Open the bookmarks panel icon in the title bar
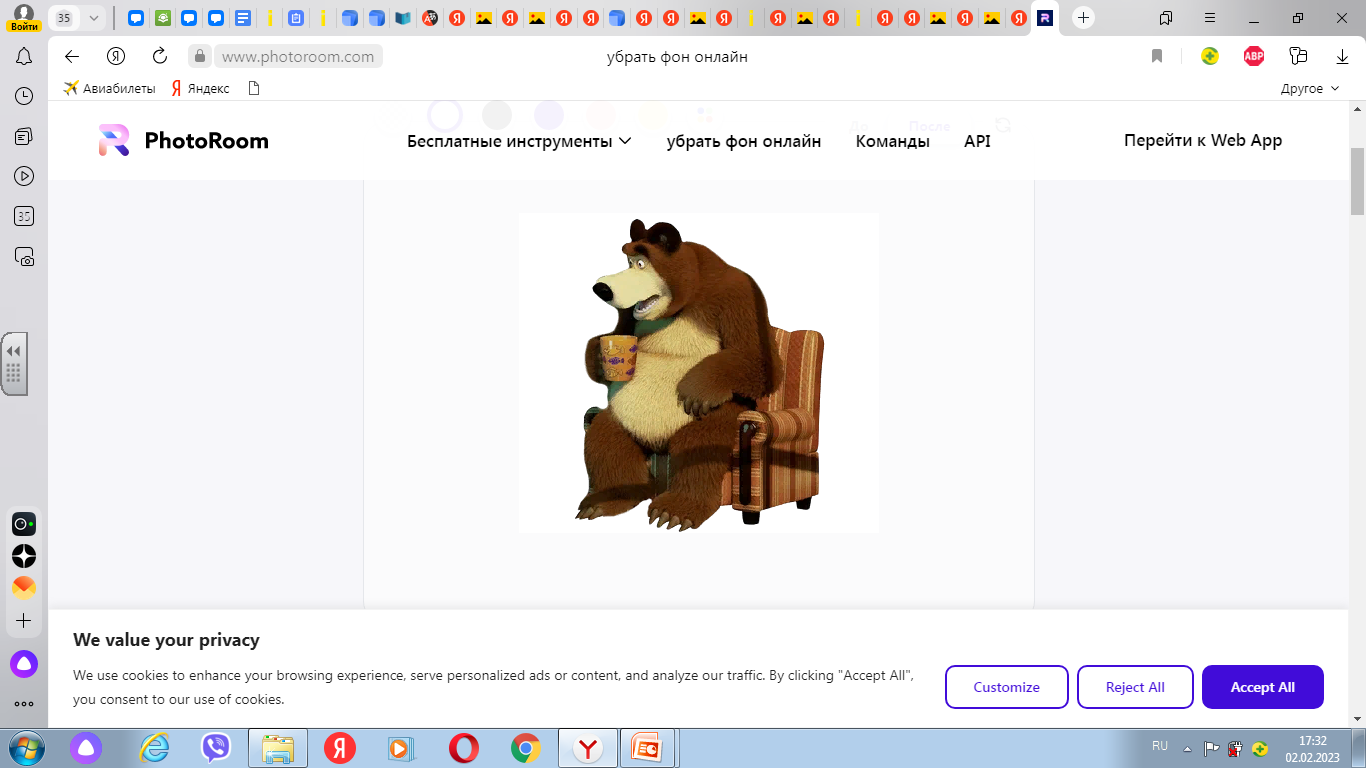1366x768 pixels. tap(1166, 18)
